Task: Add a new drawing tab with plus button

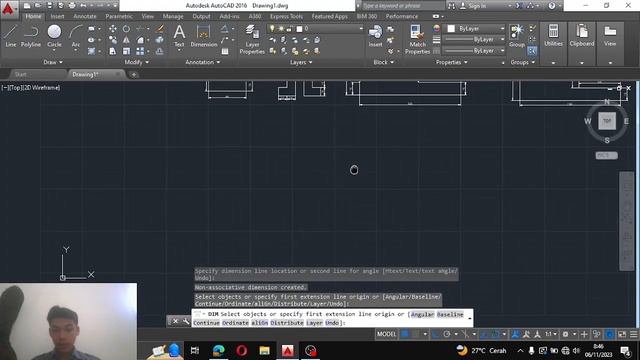Action: point(133,75)
